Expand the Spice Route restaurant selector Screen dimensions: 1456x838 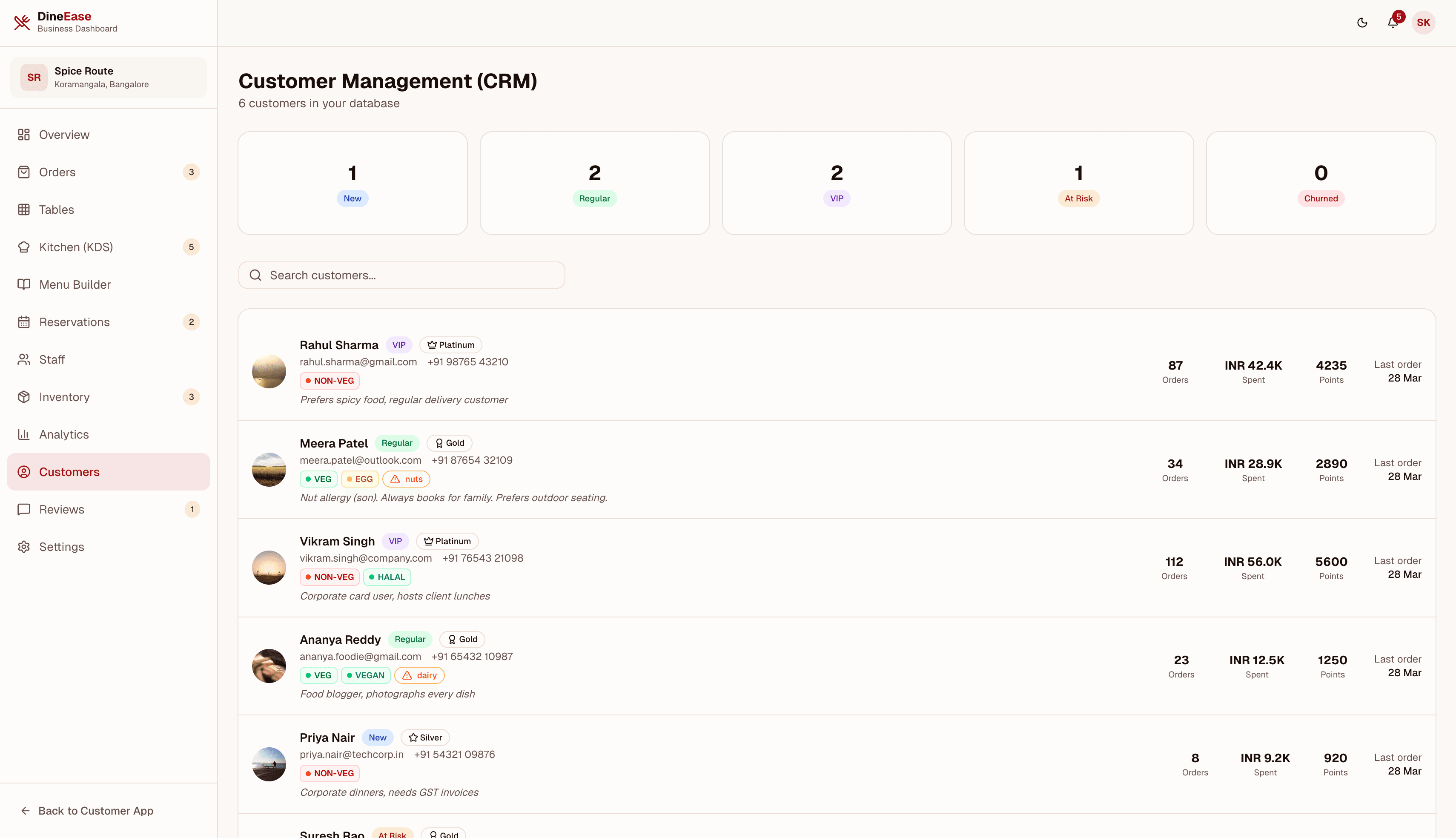(108, 77)
